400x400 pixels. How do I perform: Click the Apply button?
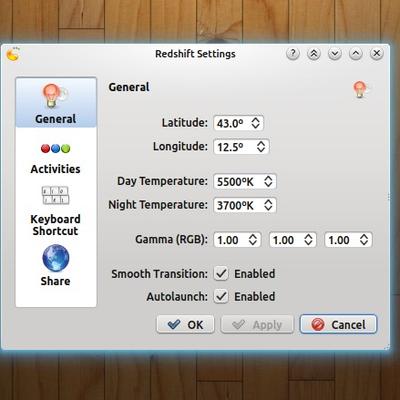[x=257, y=324]
